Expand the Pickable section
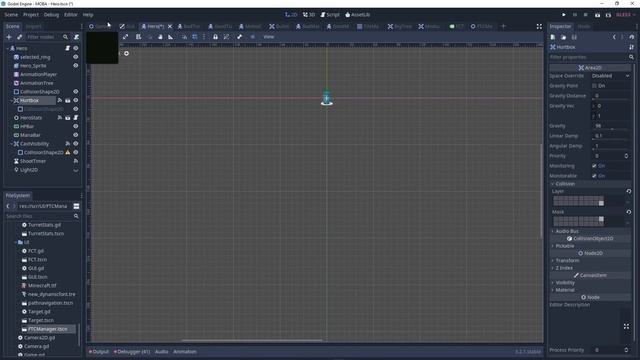640x360 pixels. coord(590,246)
